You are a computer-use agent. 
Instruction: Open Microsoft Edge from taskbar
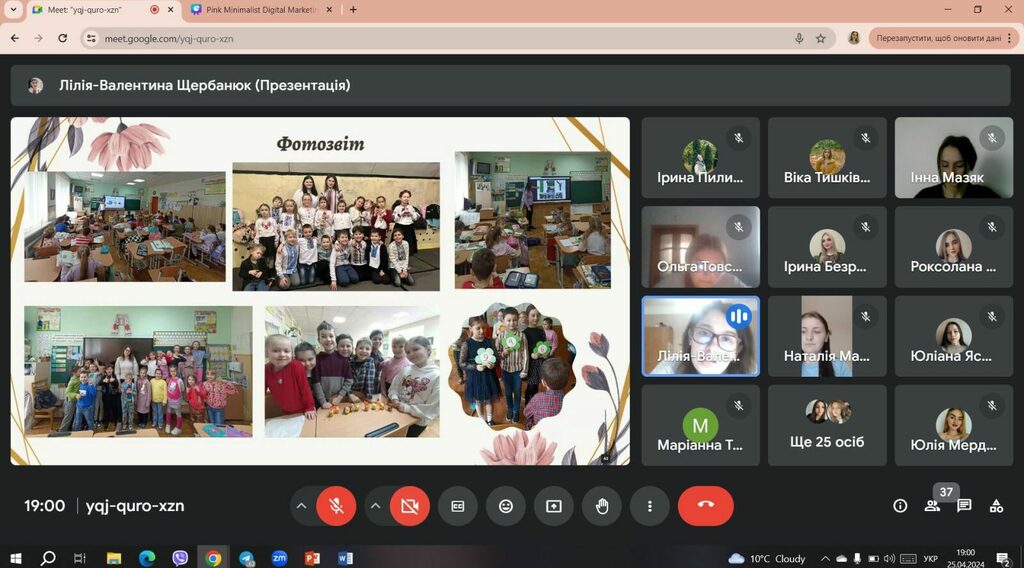pos(147,558)
